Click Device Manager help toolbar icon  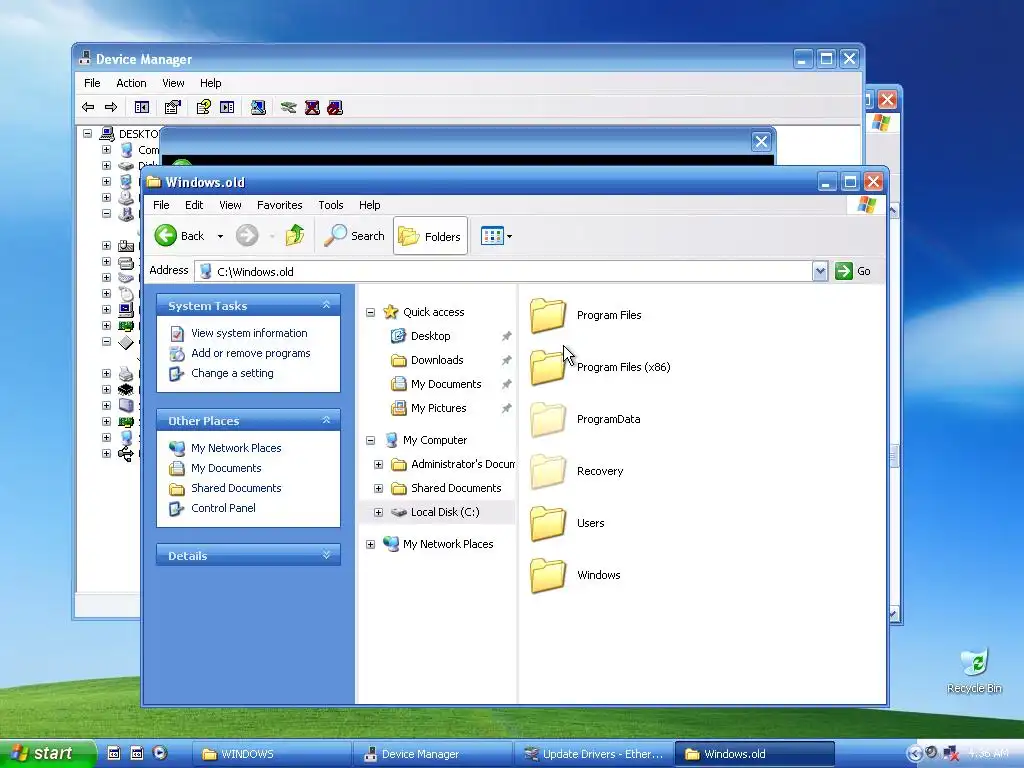(x=204, y=107)
